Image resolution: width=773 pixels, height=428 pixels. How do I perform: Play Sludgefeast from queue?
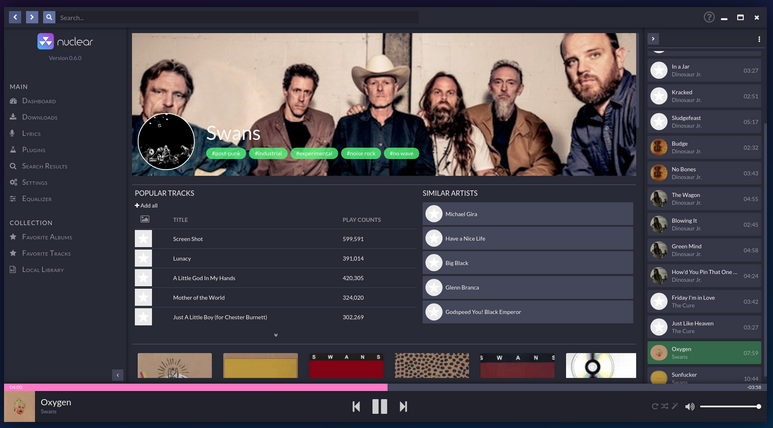pos(704,122)
